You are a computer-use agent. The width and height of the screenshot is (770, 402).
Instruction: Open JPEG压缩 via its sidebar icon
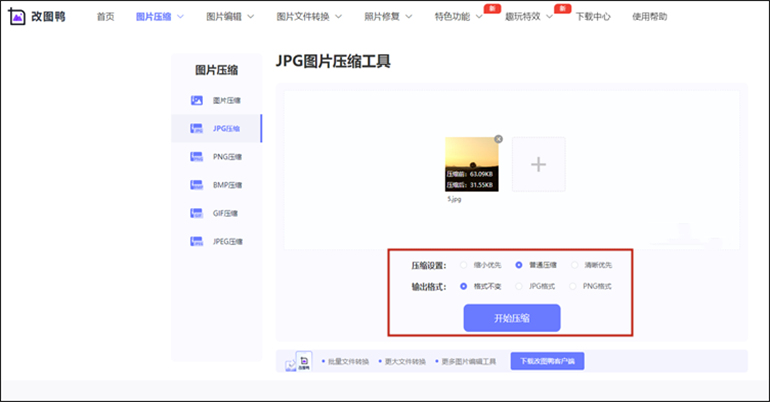(x=197, y=241)
